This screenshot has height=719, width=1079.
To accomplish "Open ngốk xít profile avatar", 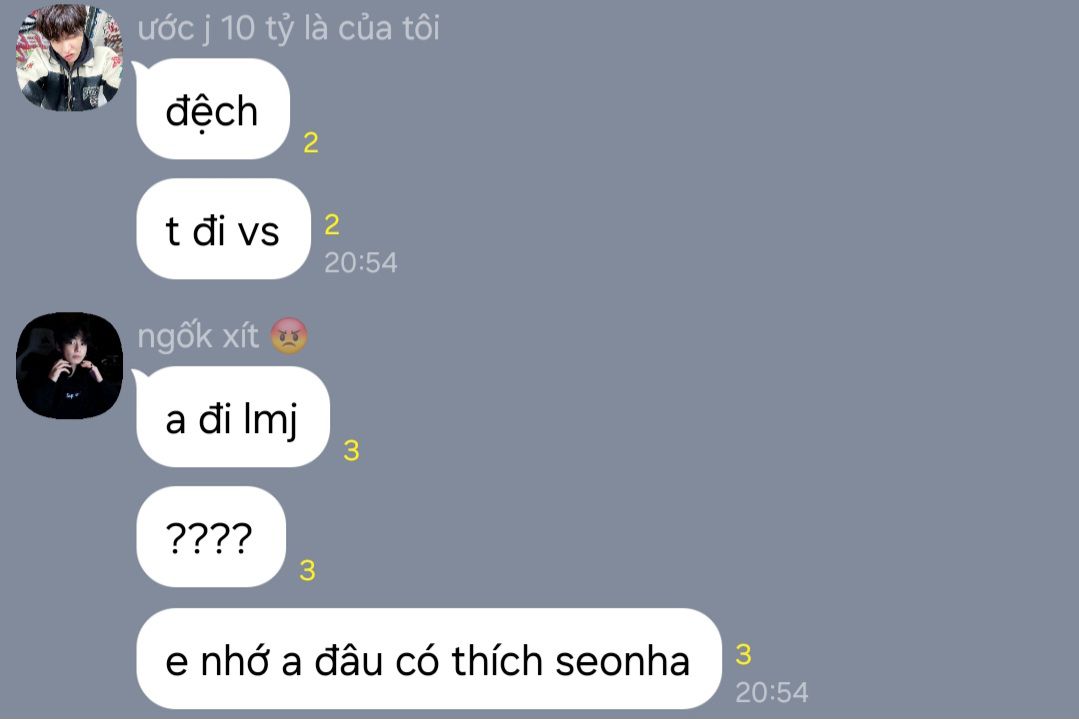I will click(x=70, y=365).
